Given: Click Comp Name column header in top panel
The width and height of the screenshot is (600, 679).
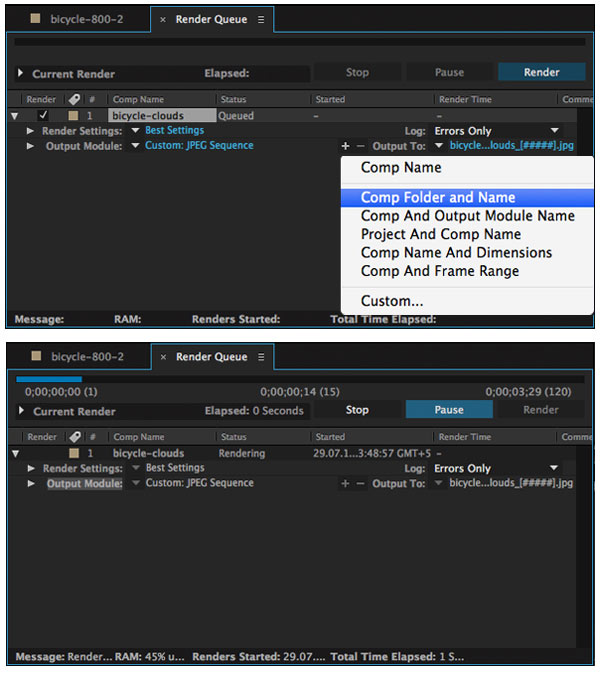Looking at the screenshot, I should 138,100.
